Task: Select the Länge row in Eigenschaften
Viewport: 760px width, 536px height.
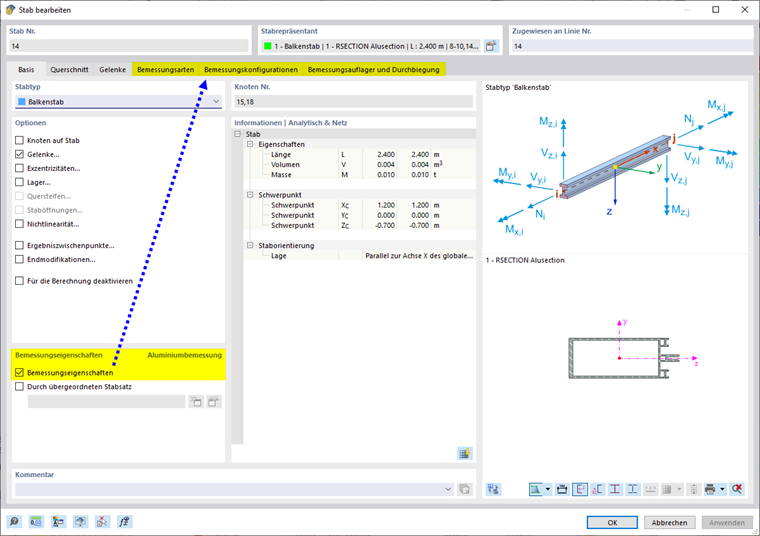Action: click(359, 154)
